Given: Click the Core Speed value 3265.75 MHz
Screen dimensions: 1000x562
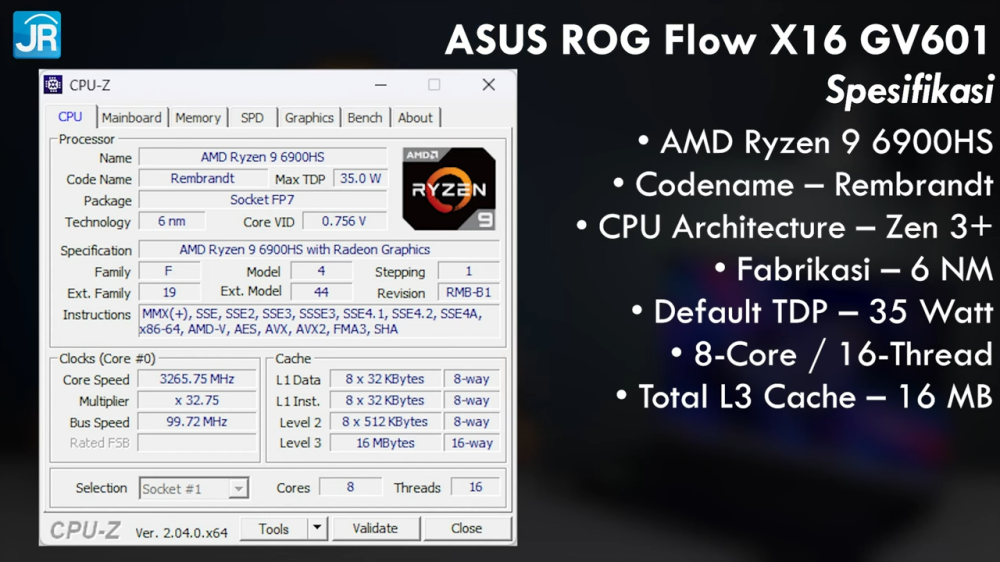Looking at the screenshot, I should (197, 379).
